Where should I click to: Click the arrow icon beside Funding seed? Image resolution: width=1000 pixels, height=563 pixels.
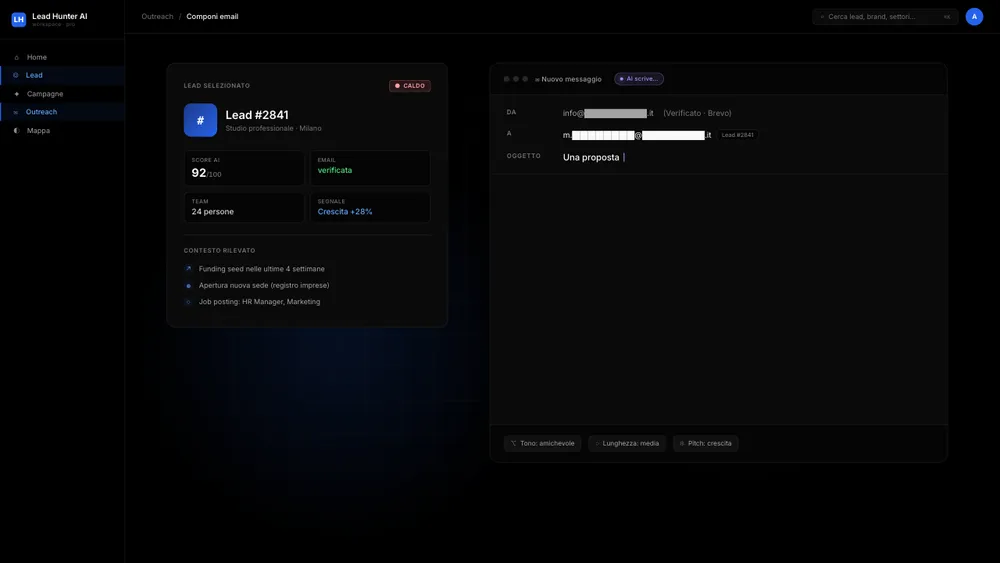(x=188, y=269)
